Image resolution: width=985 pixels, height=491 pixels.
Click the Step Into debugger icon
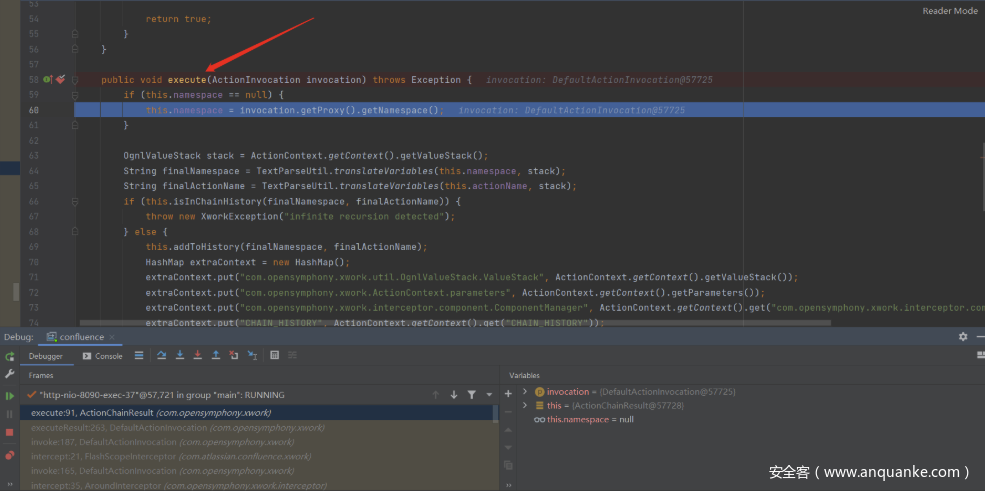179,355
